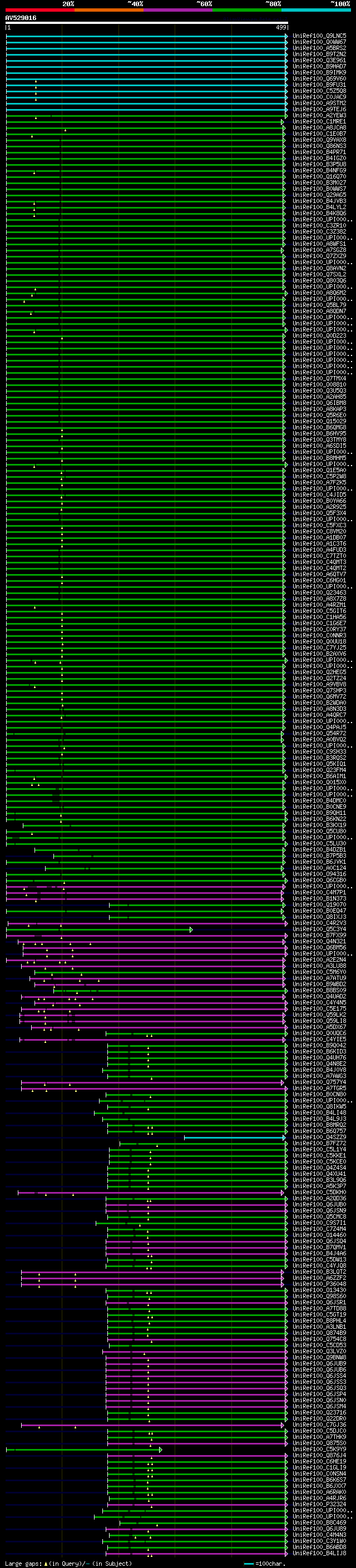This screenshot has width=356, height=1568.
Task: Open hit UniRef100_Q6CGB0
Action: pyautogui.click(x=319, y=880)
